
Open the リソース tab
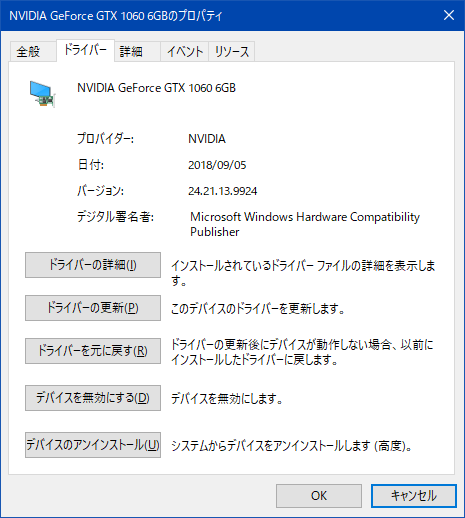coord(232,52)
